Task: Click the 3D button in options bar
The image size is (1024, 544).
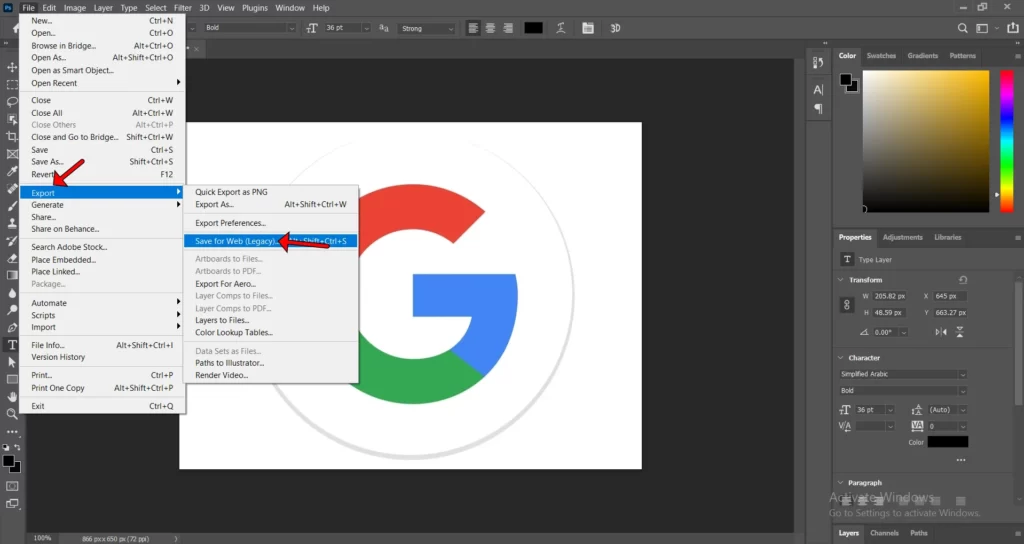Action: click(615, 28)
